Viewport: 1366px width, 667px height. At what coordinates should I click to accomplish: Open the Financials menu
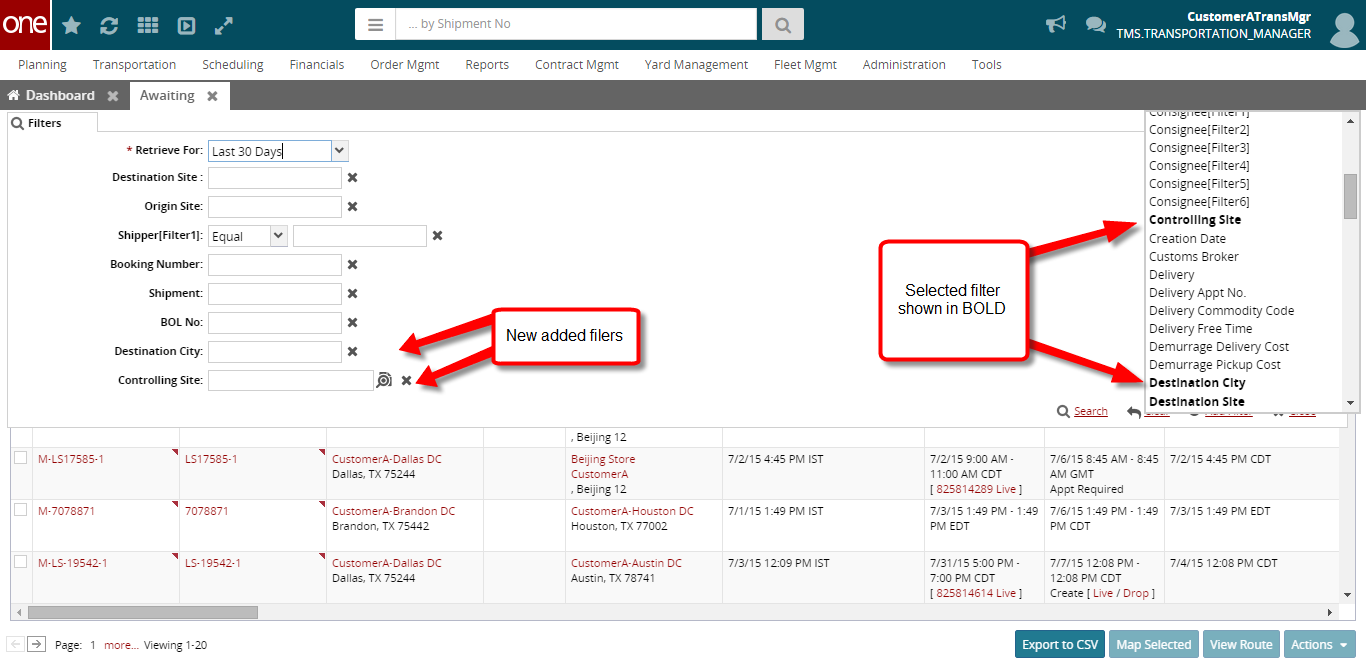(x=316, y=64)
